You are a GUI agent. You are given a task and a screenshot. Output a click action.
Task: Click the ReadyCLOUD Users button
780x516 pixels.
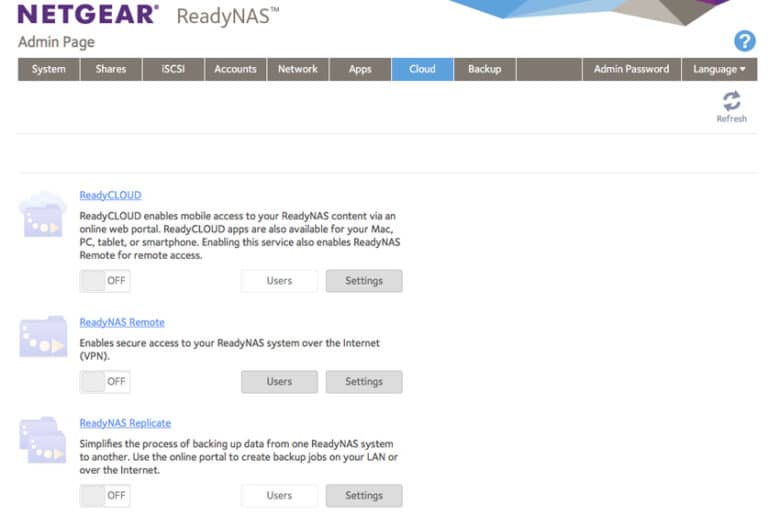(280, 281)
